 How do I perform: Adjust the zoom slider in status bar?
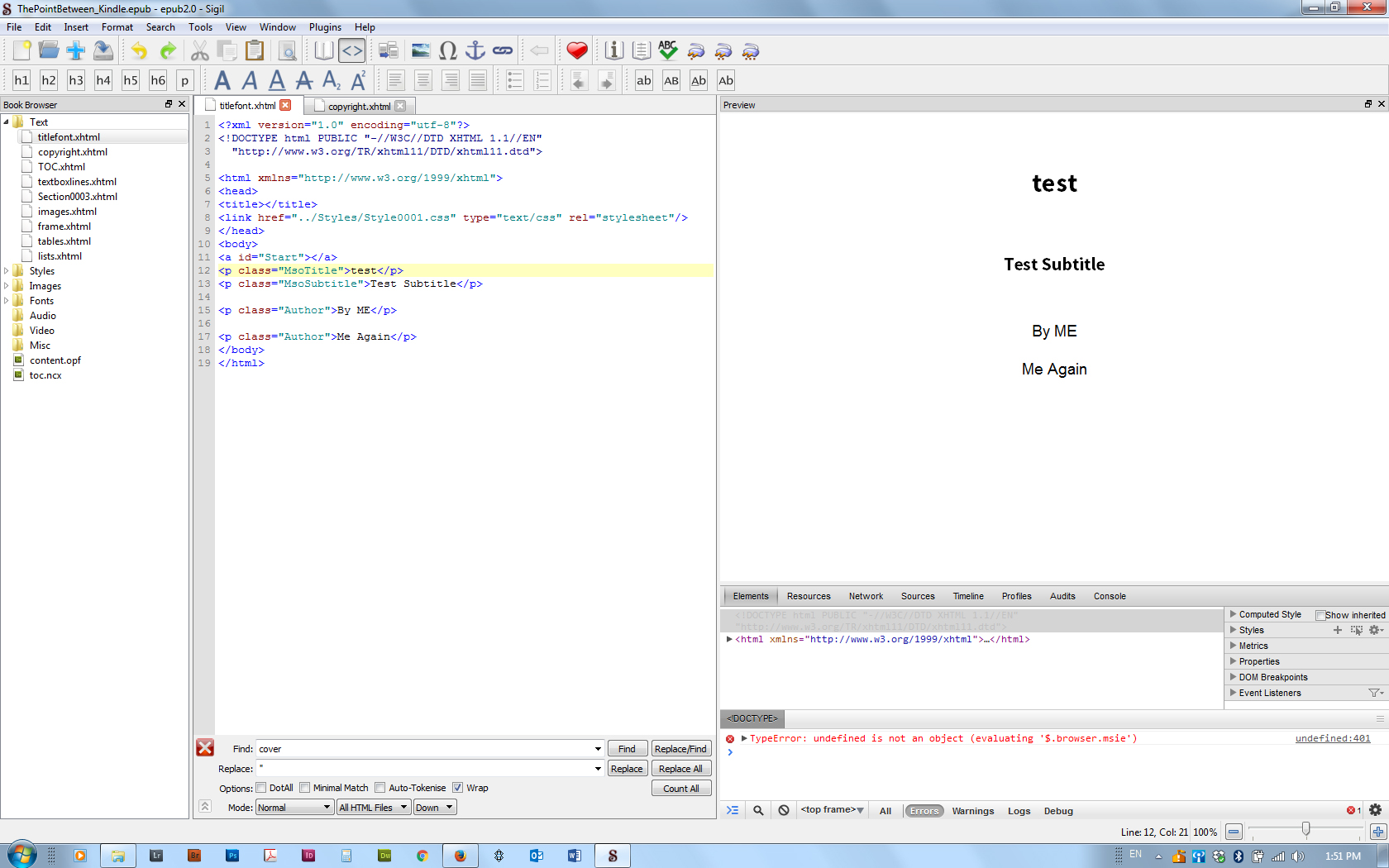[1305, 829]
